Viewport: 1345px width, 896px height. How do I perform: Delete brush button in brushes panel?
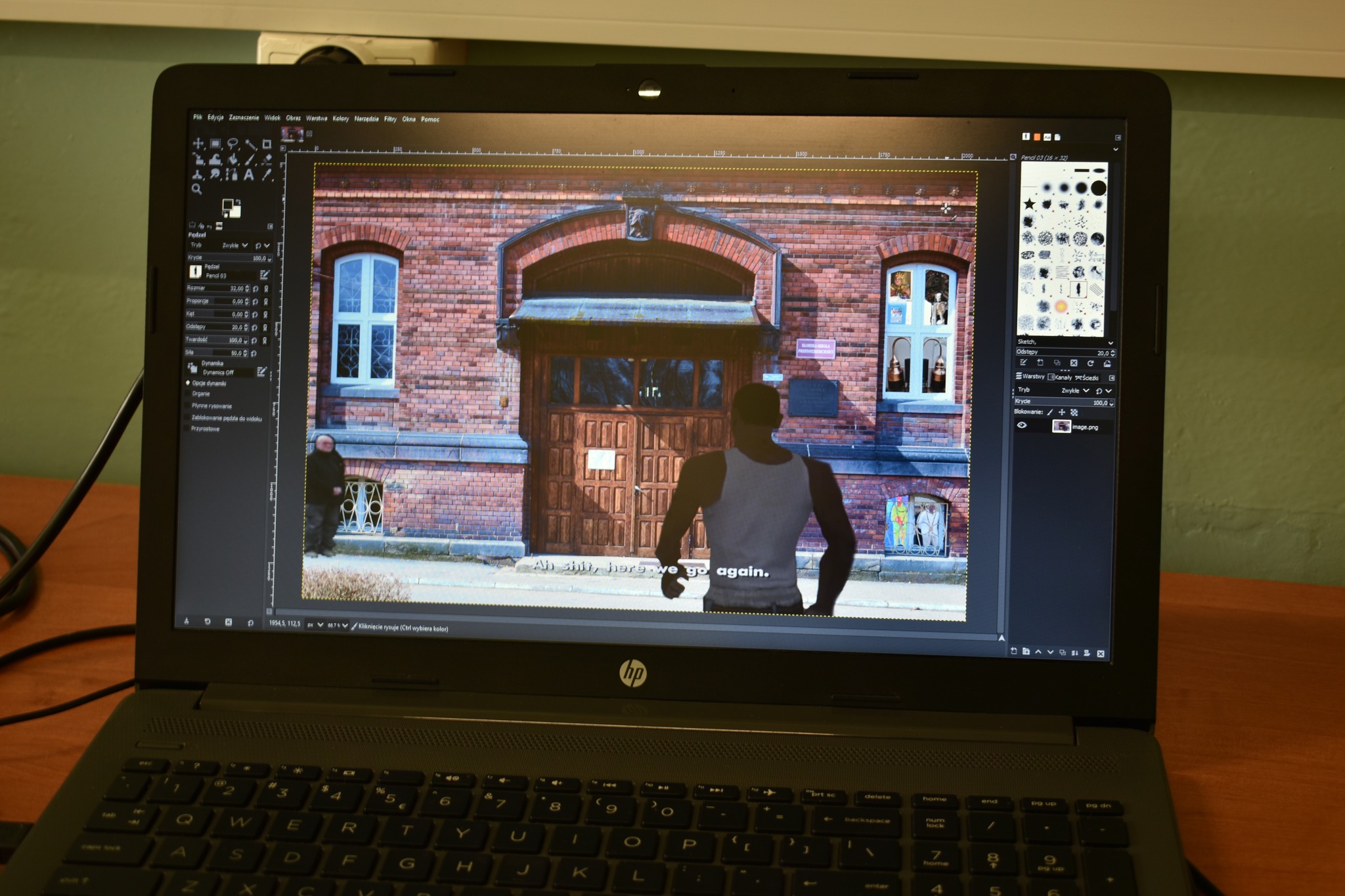tap(1074, 363)
